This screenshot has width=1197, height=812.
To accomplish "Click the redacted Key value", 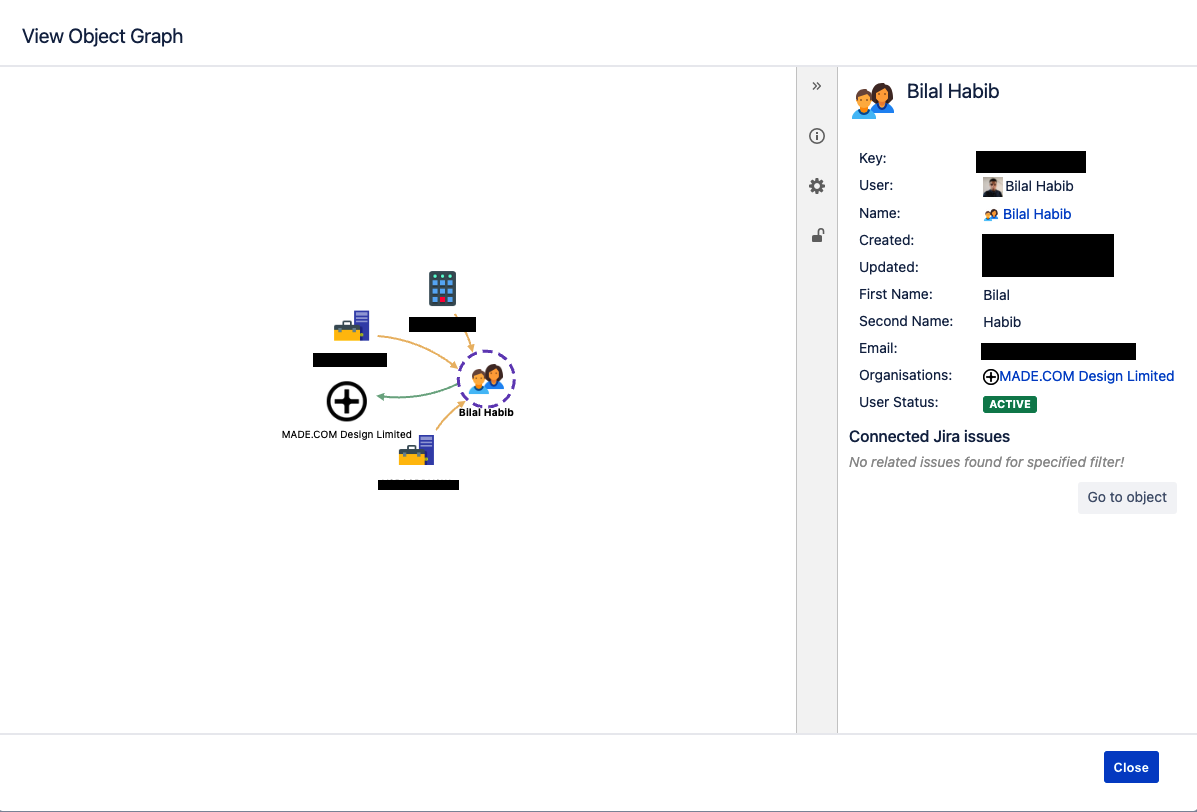I will tap(1030, 161).
